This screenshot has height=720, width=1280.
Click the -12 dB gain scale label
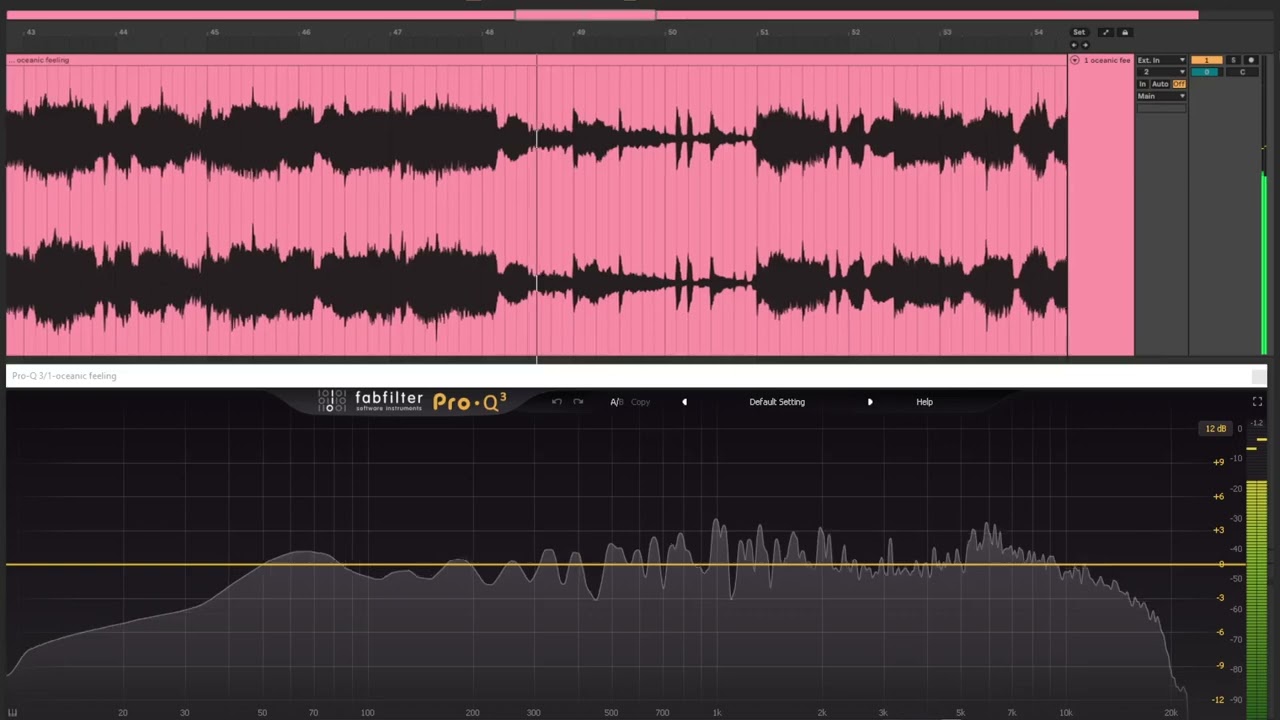(1218, 699)
